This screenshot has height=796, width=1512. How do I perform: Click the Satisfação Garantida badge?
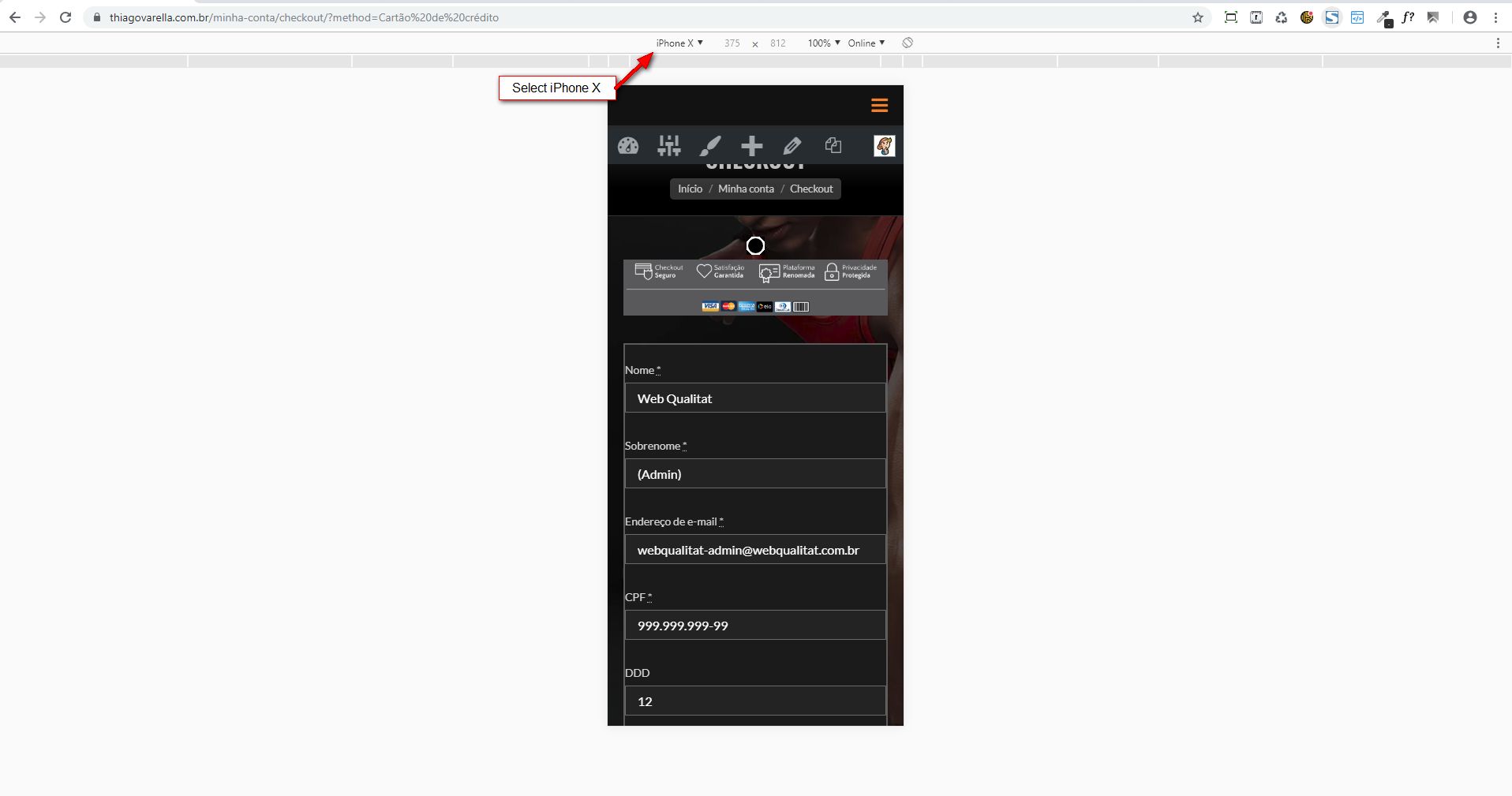[720, 272]
